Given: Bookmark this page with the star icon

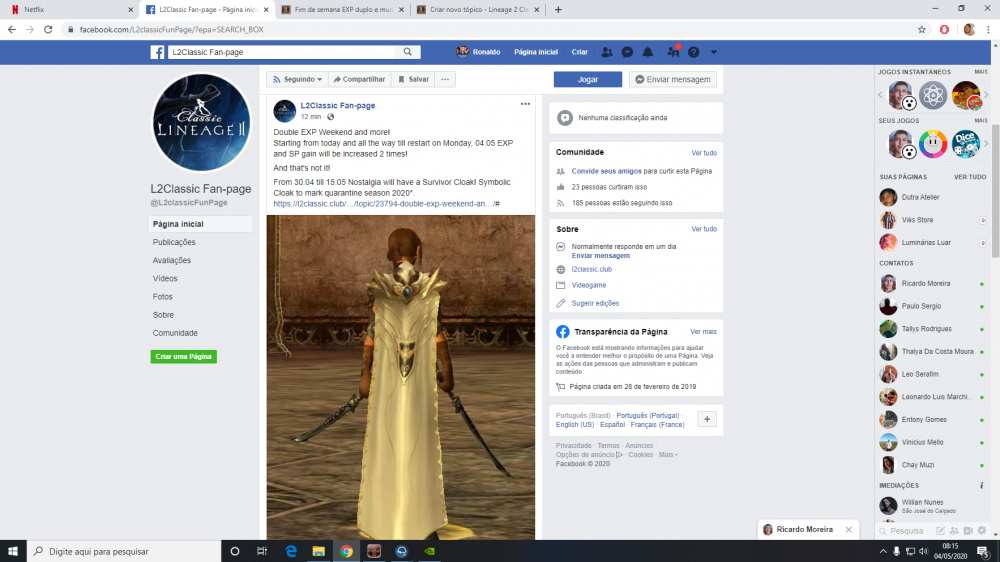Looking at the screenshot, I should click(922, 29).
